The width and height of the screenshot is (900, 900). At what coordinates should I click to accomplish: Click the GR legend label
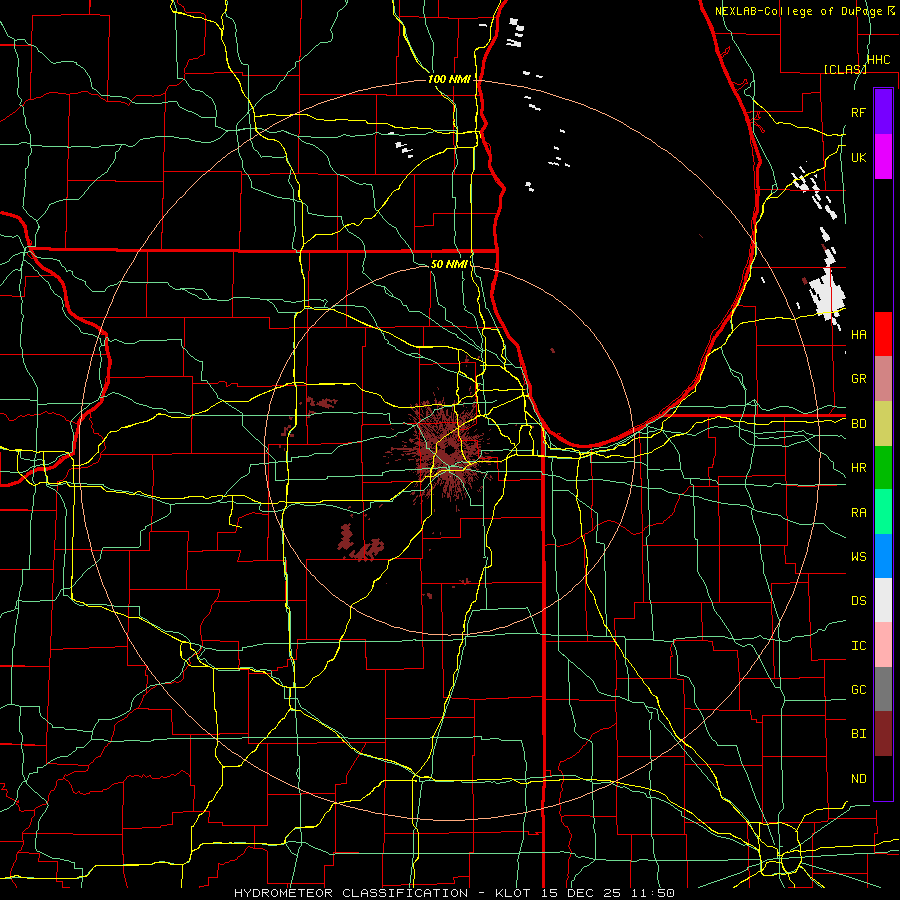click(858, 379)
